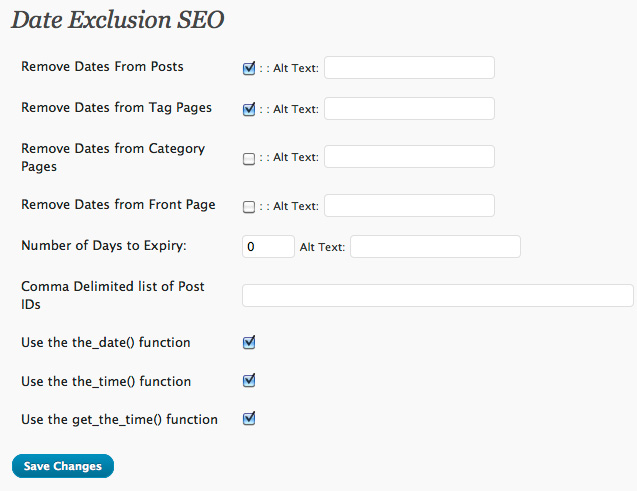Toggle the the_time() function checkbox

point(249,381)
